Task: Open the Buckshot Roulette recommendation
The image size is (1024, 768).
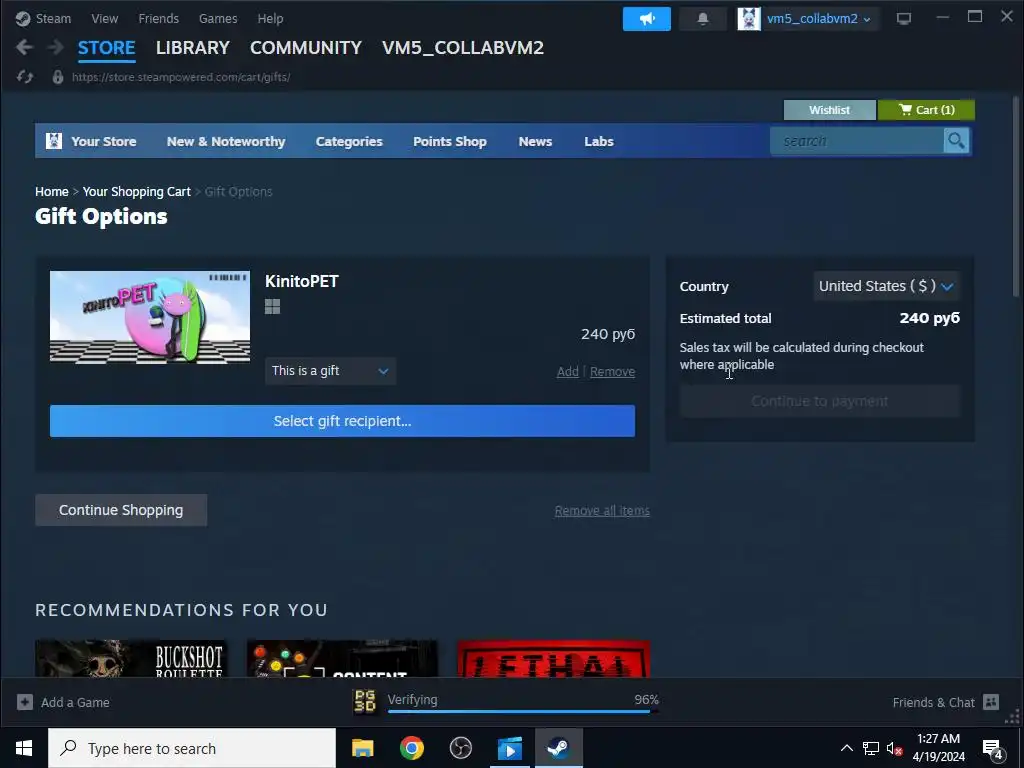Action: pyautogui.click(x=131, y=658)
